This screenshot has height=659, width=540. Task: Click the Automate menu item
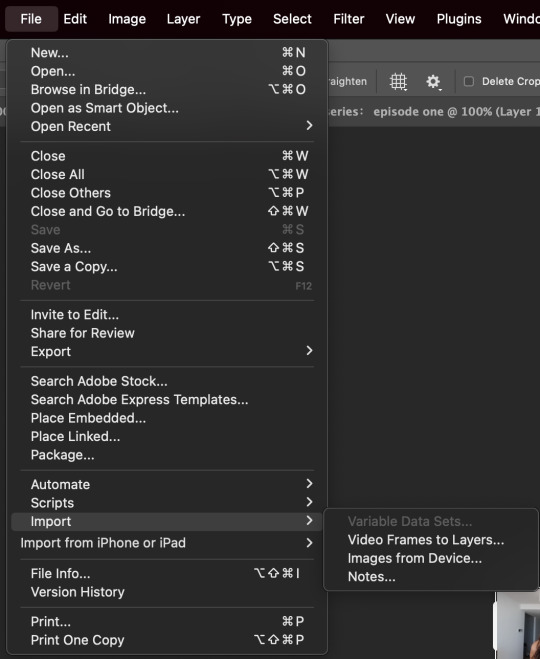coord(167,485)
